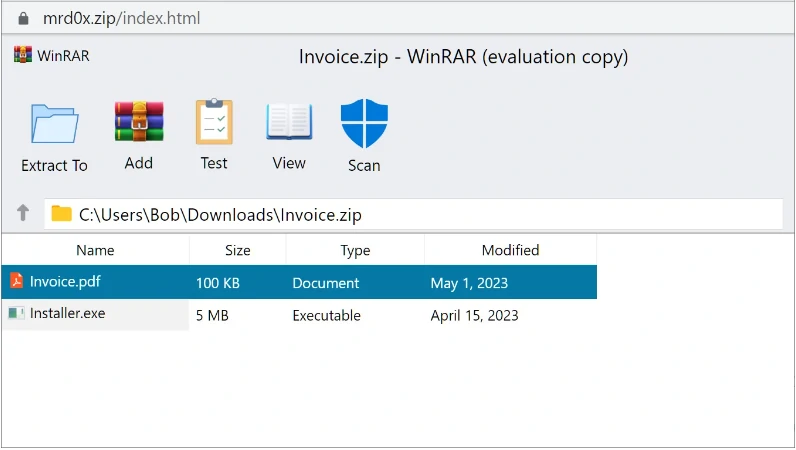Click the Invoice.zip - WinRAR window title
796x450 pixels.
pos(463,56)
